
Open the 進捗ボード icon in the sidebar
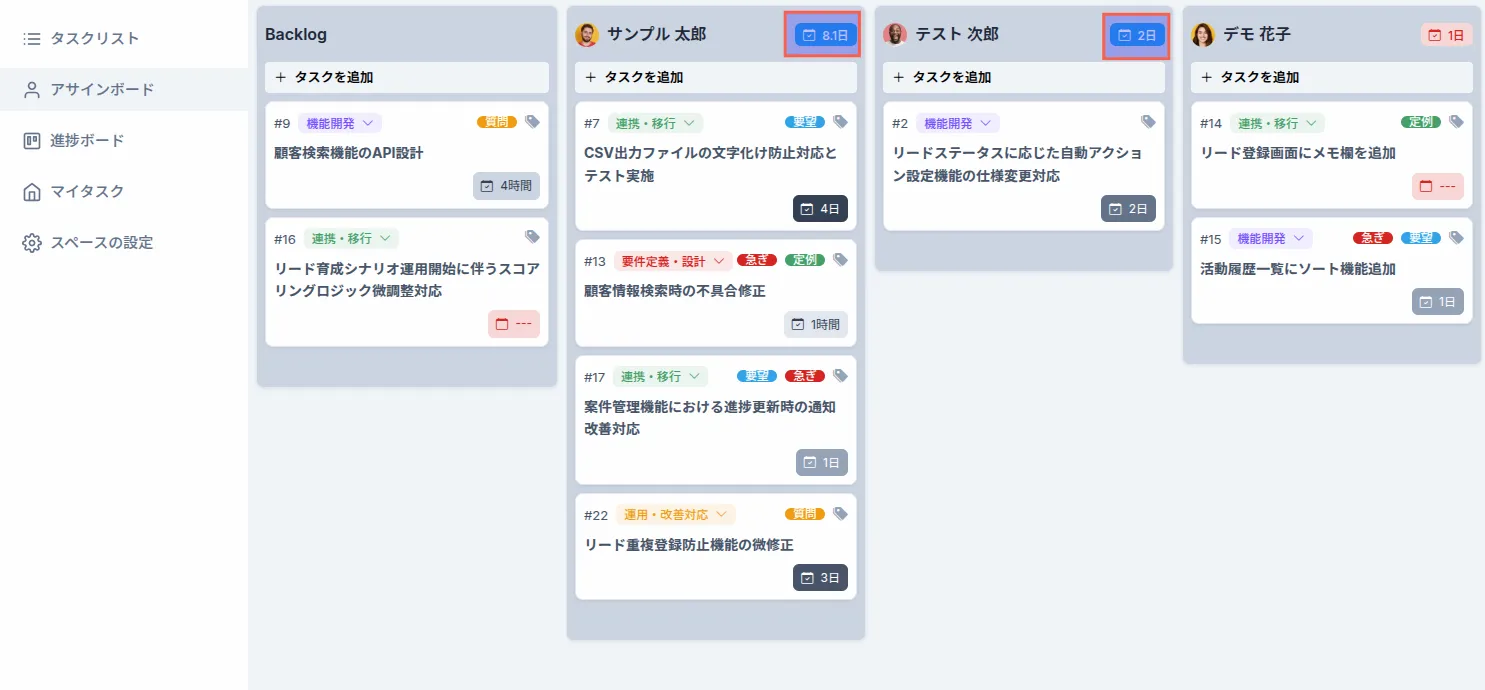click(32, 140)
